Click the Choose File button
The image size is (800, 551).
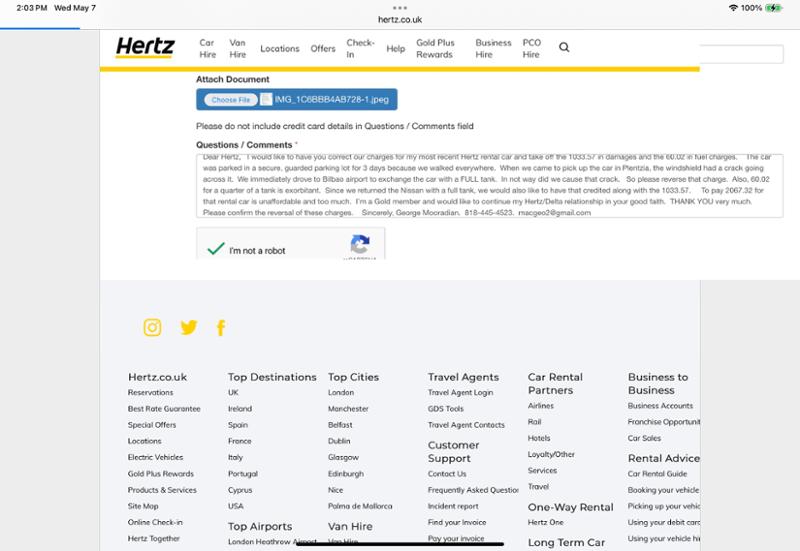coord(231,99)
